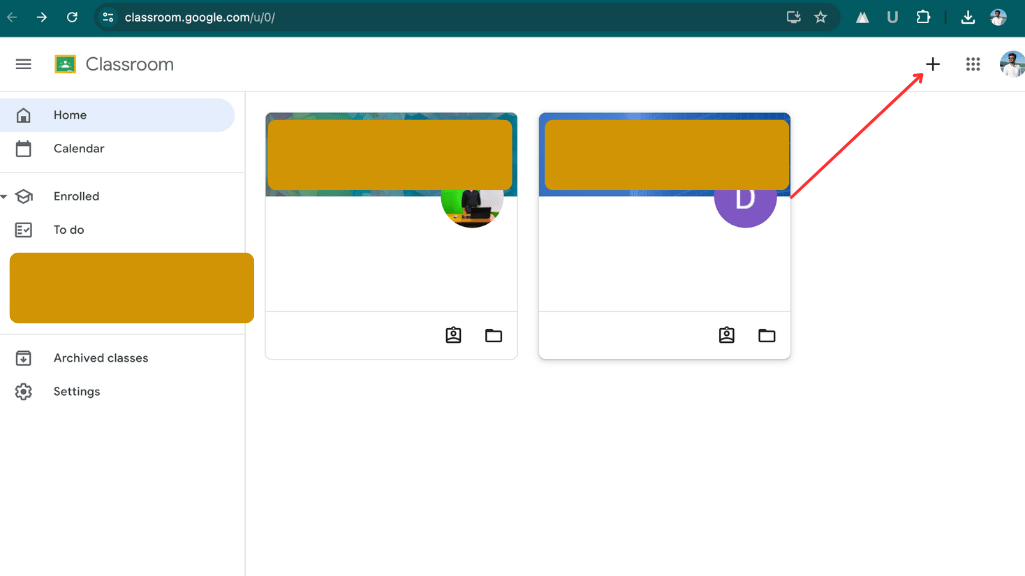Open Archived classes
Screen dimensions: 1025x576
coord(100,357)
